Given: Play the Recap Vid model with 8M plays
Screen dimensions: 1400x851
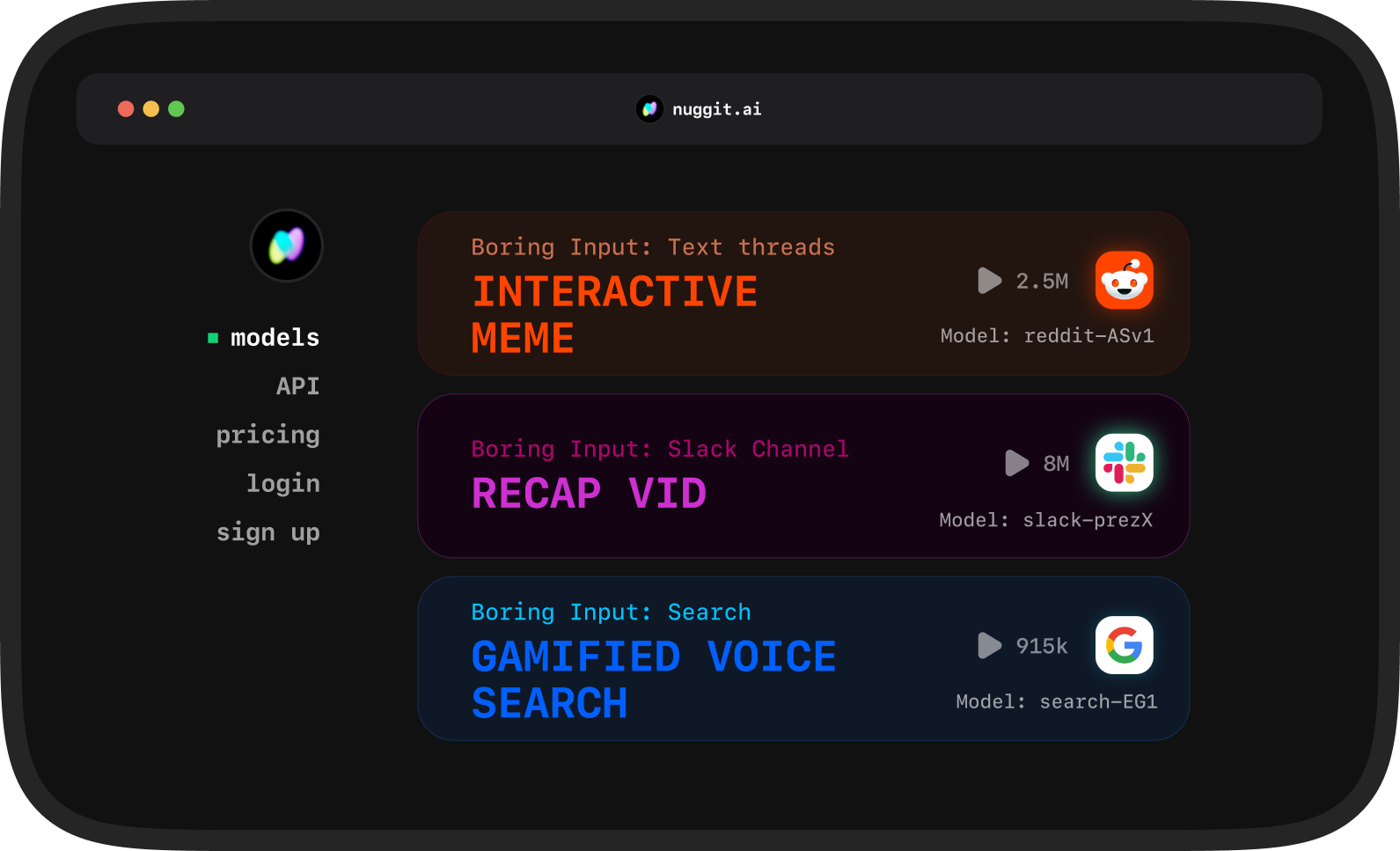Looking at the screenshot, I should 1016,463.
